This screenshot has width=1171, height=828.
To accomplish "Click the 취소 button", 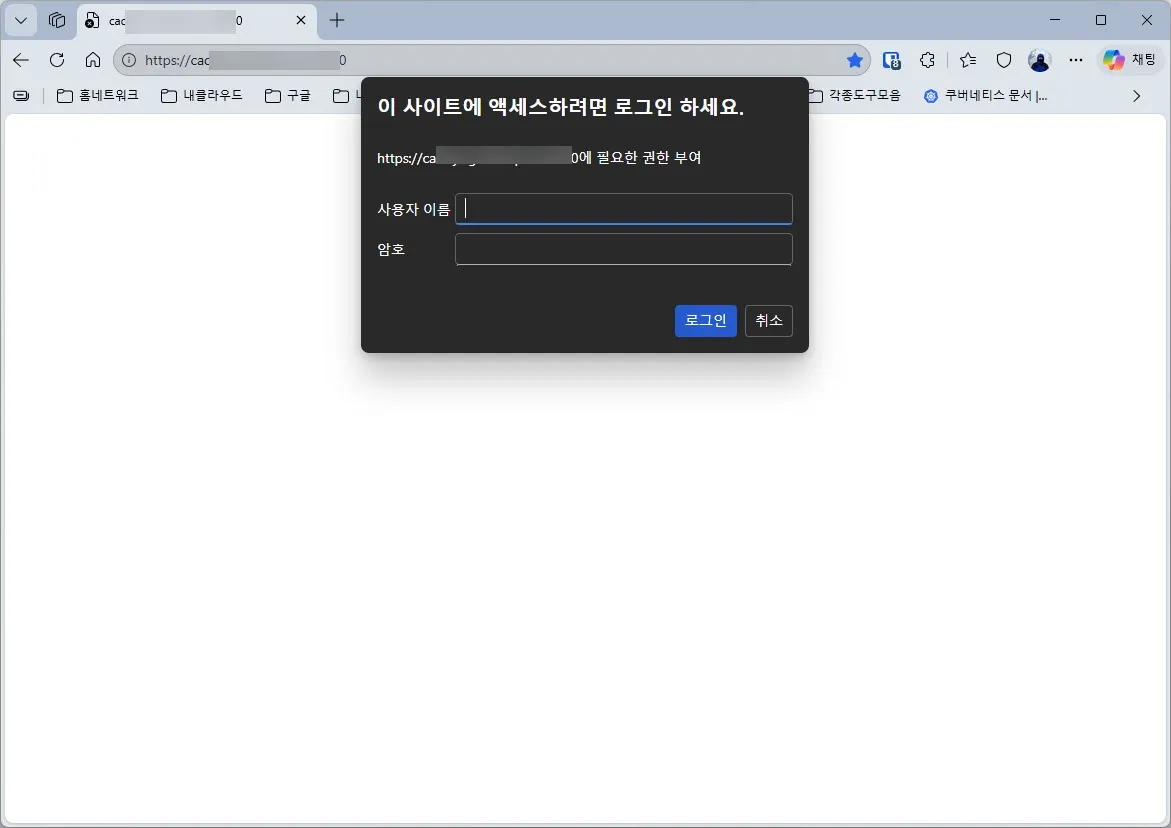I will [768, 321].
